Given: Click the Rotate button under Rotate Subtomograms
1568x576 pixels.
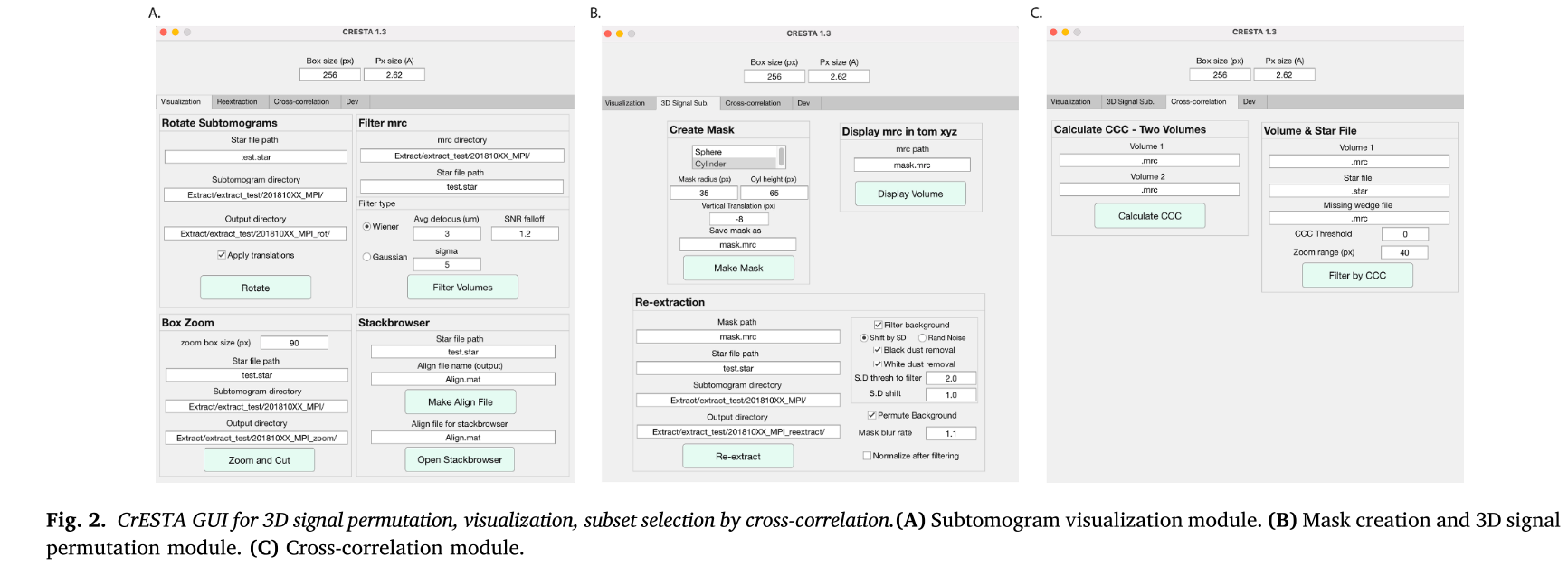Looking at the screenshot, I should tap(255, 288).
